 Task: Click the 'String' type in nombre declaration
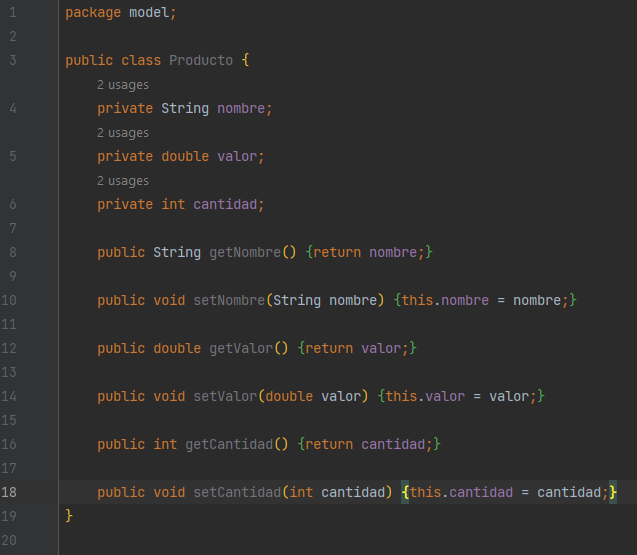185,108
